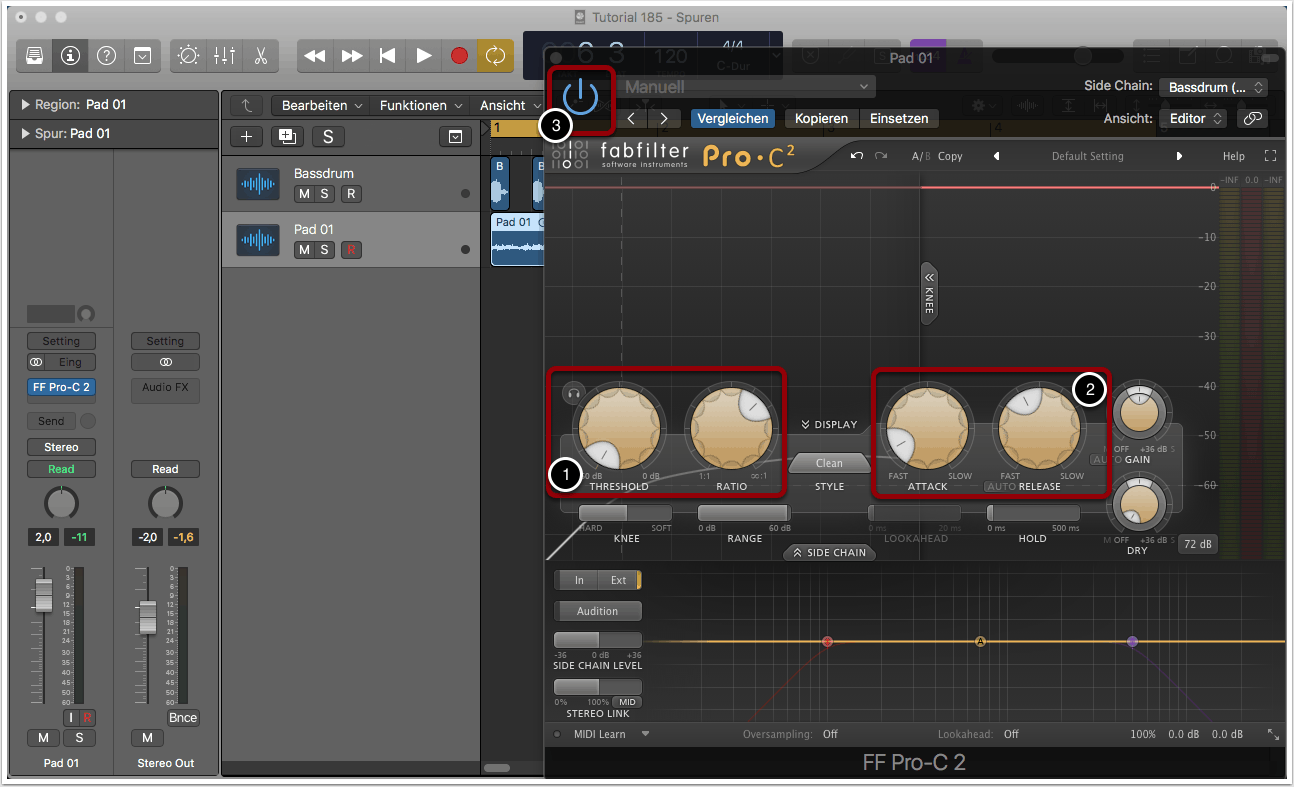The image size is (1294, 787).
Task: Solo the Pad 01 track
Action: pos(325,249)
